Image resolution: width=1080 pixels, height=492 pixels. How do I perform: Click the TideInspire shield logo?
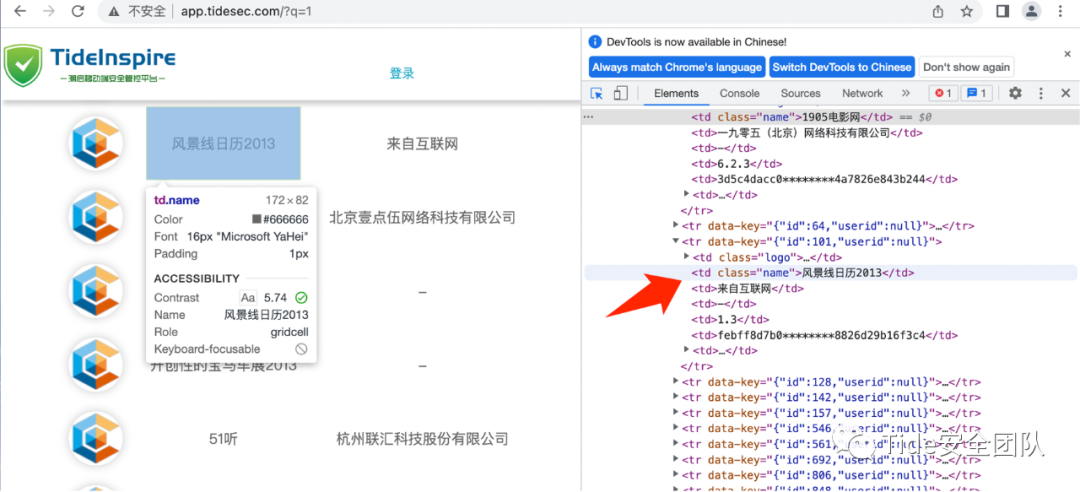[23, 65]
